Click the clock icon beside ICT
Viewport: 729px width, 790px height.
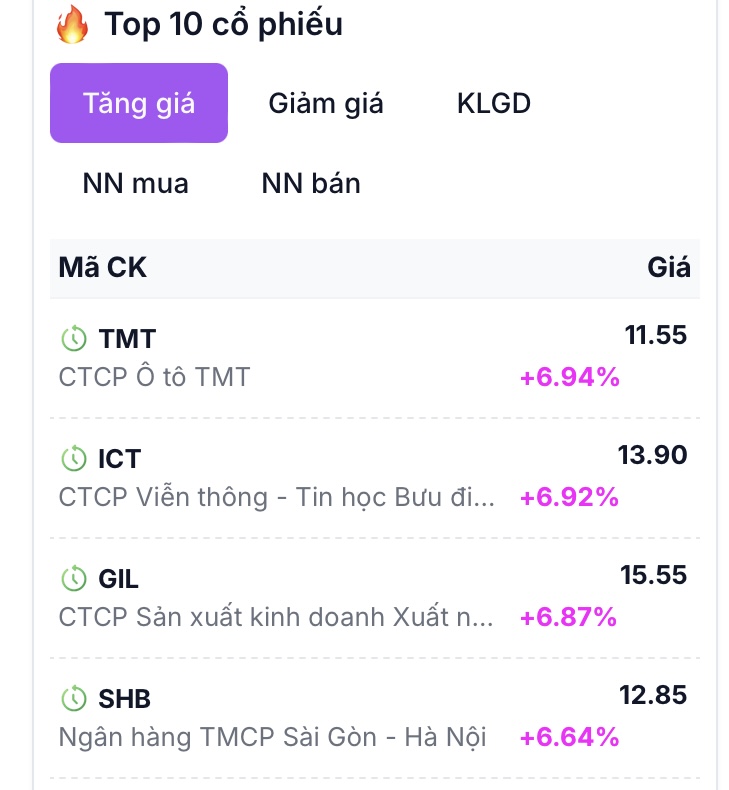(x=73, y=459)
